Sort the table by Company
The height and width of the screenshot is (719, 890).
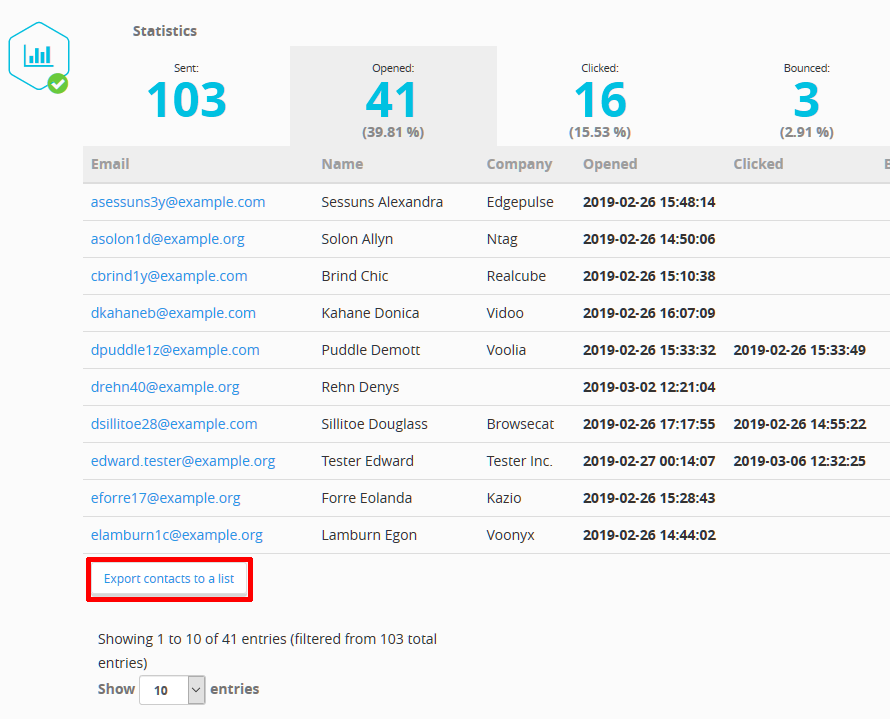(521, 164)
